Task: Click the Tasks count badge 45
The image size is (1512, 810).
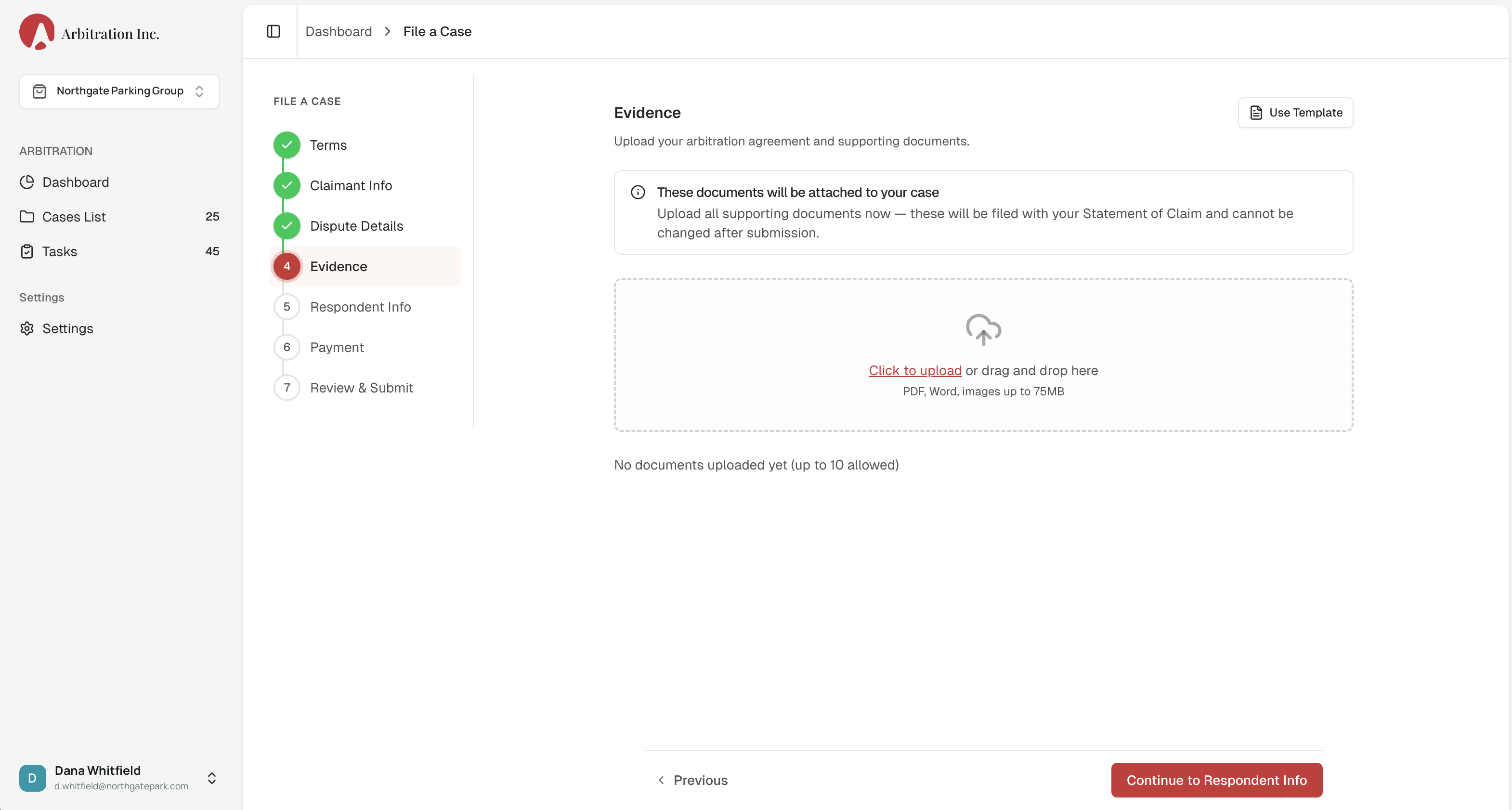Action: point(212,251)
